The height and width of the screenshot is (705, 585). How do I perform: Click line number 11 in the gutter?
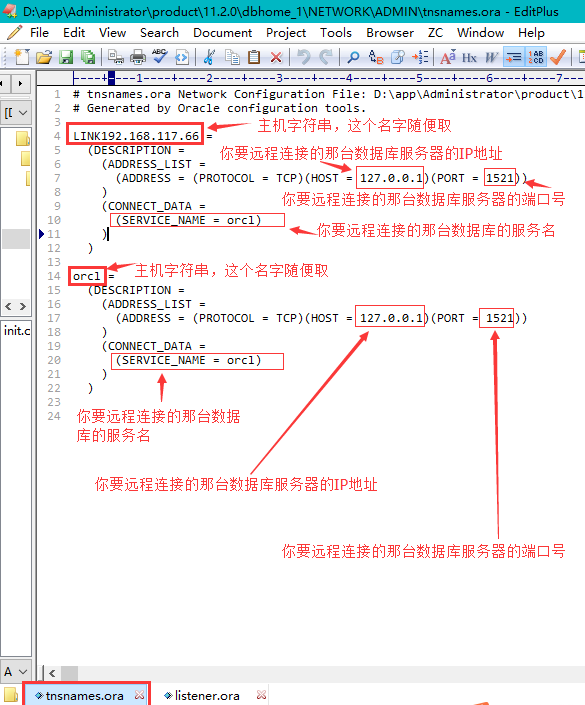coord(54,234)
